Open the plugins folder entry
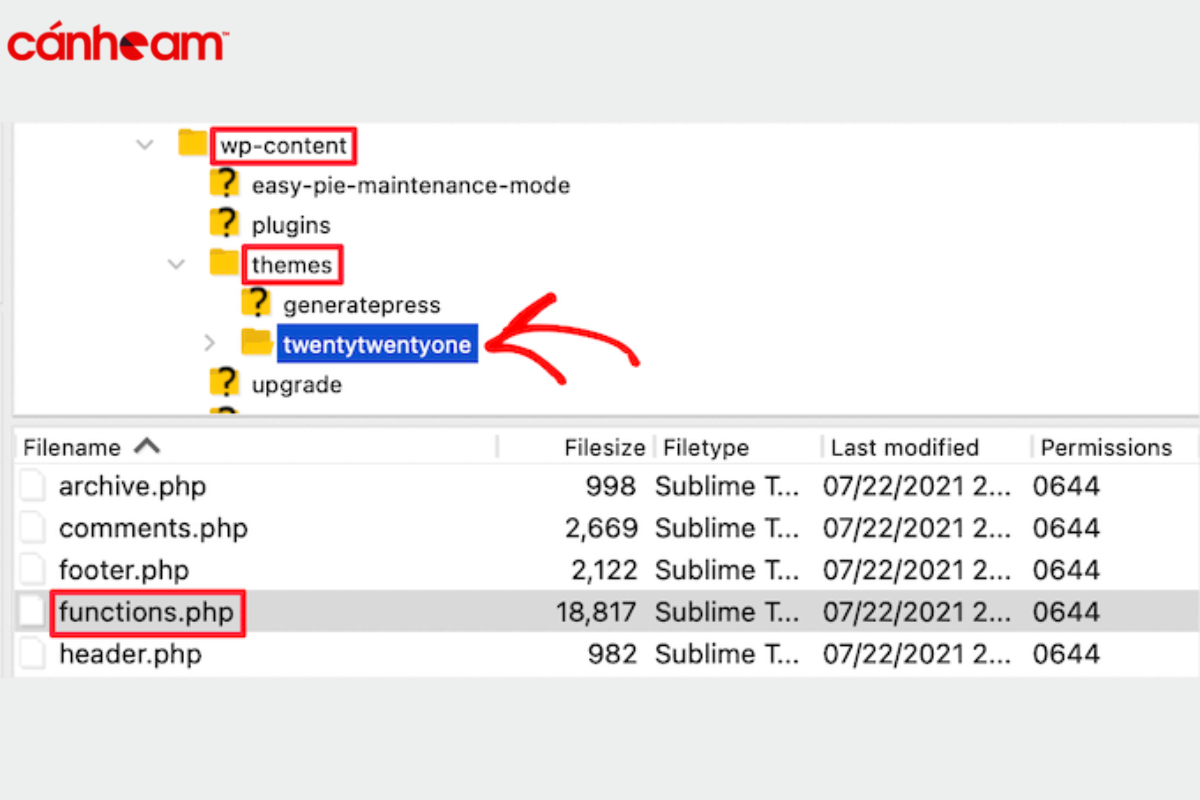1200x800 pixels. [x=291, y=225]
